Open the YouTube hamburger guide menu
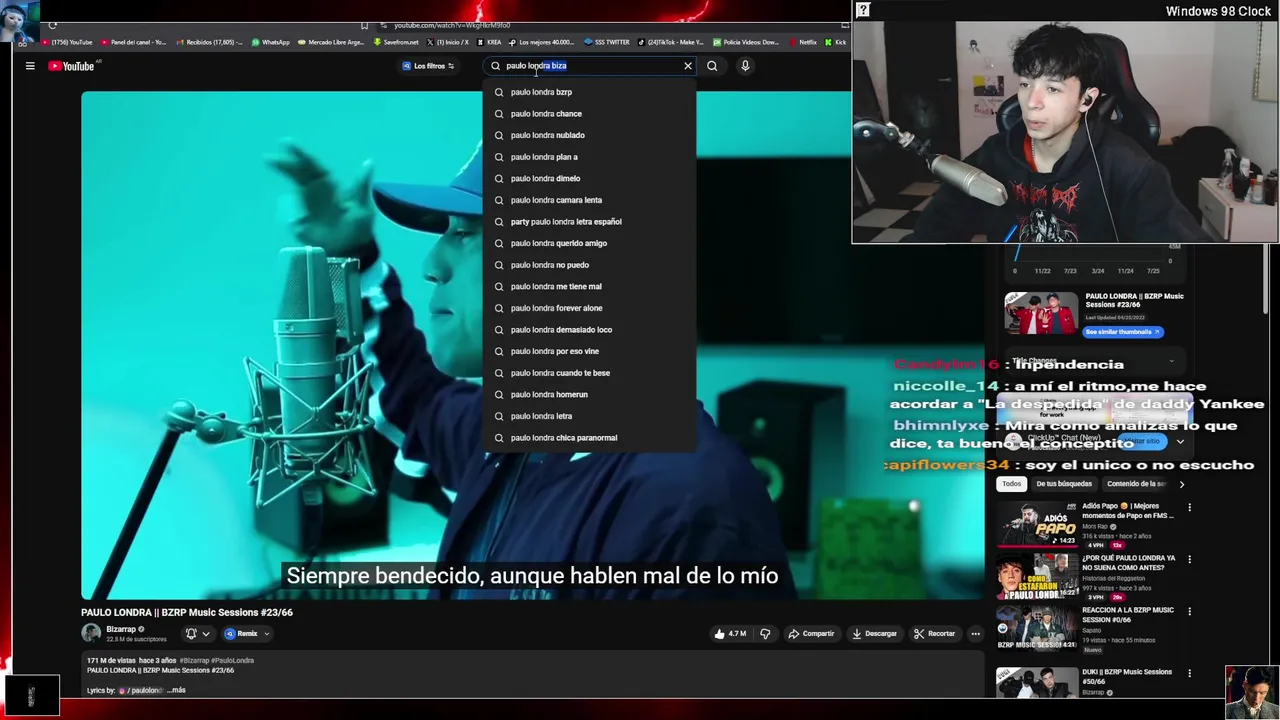This screenshot has height=720, width=1280. (x=30, y=66)
